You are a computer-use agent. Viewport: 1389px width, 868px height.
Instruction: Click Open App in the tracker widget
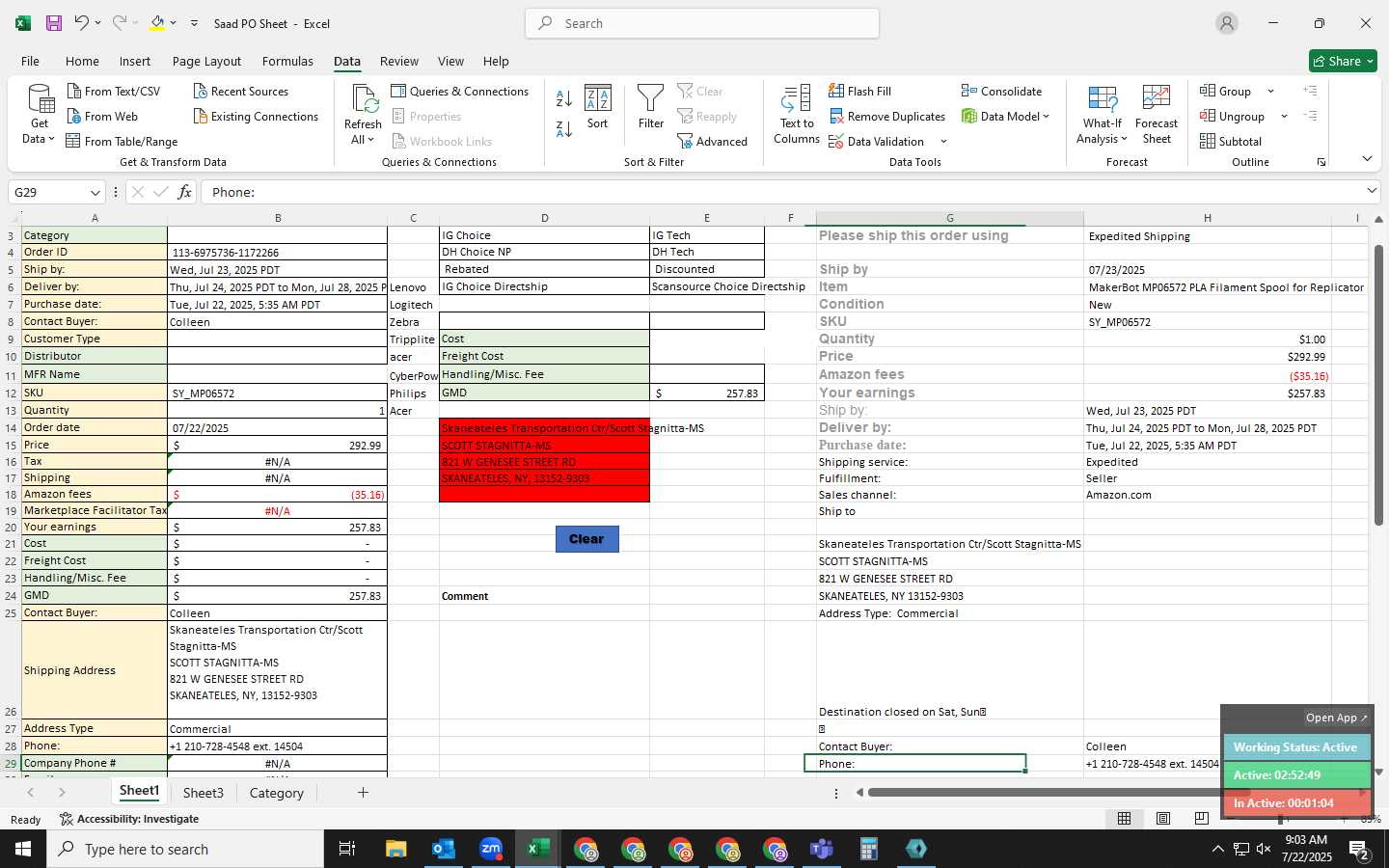[x=1336, y=718]
